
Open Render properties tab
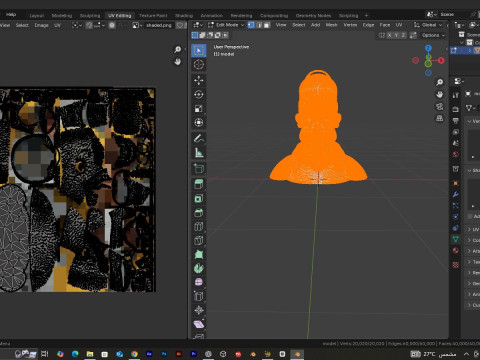click(456, 109)
